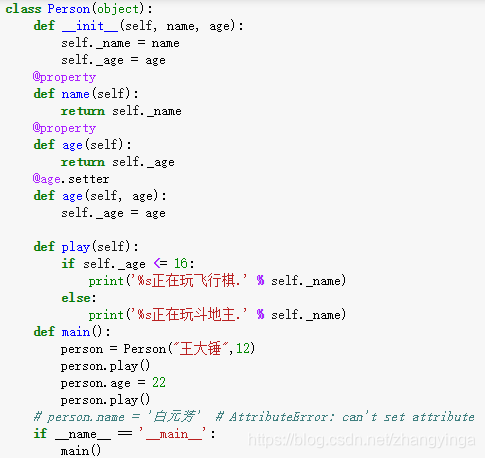The width and height of the screenshot is (485, 458).
Task: Click 'return self._name' line
Action: click(121, 111)
